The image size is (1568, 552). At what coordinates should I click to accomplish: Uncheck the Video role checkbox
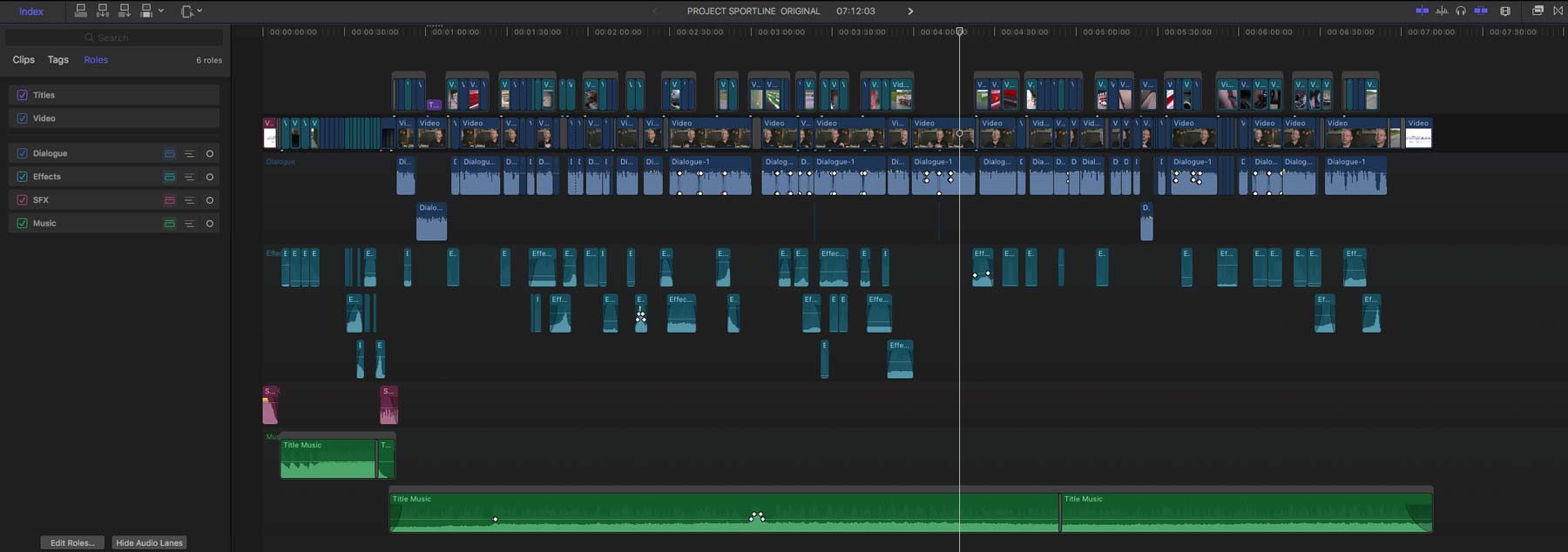22,118
